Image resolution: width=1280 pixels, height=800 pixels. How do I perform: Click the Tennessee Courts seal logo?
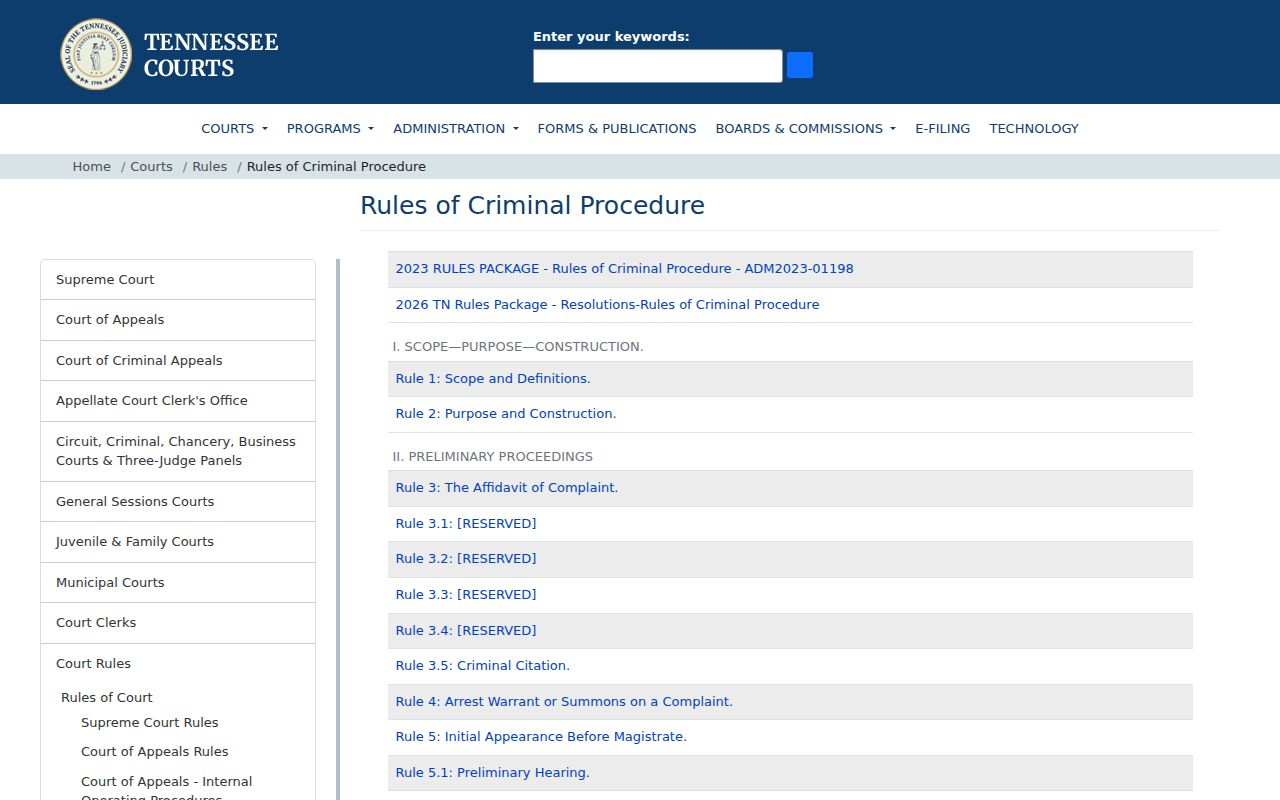pos(96,54)
